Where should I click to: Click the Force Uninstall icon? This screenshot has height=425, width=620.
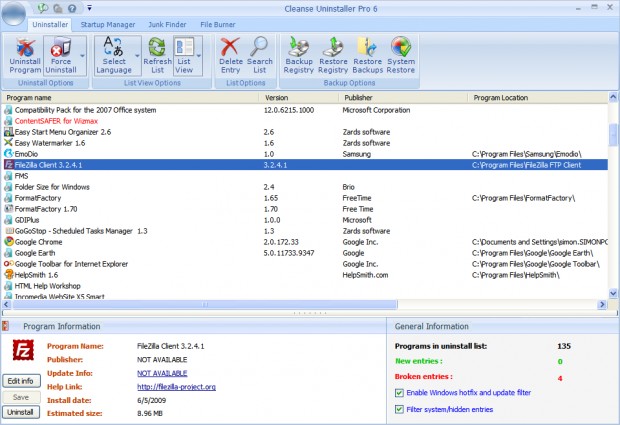click(x=60, y=47)
